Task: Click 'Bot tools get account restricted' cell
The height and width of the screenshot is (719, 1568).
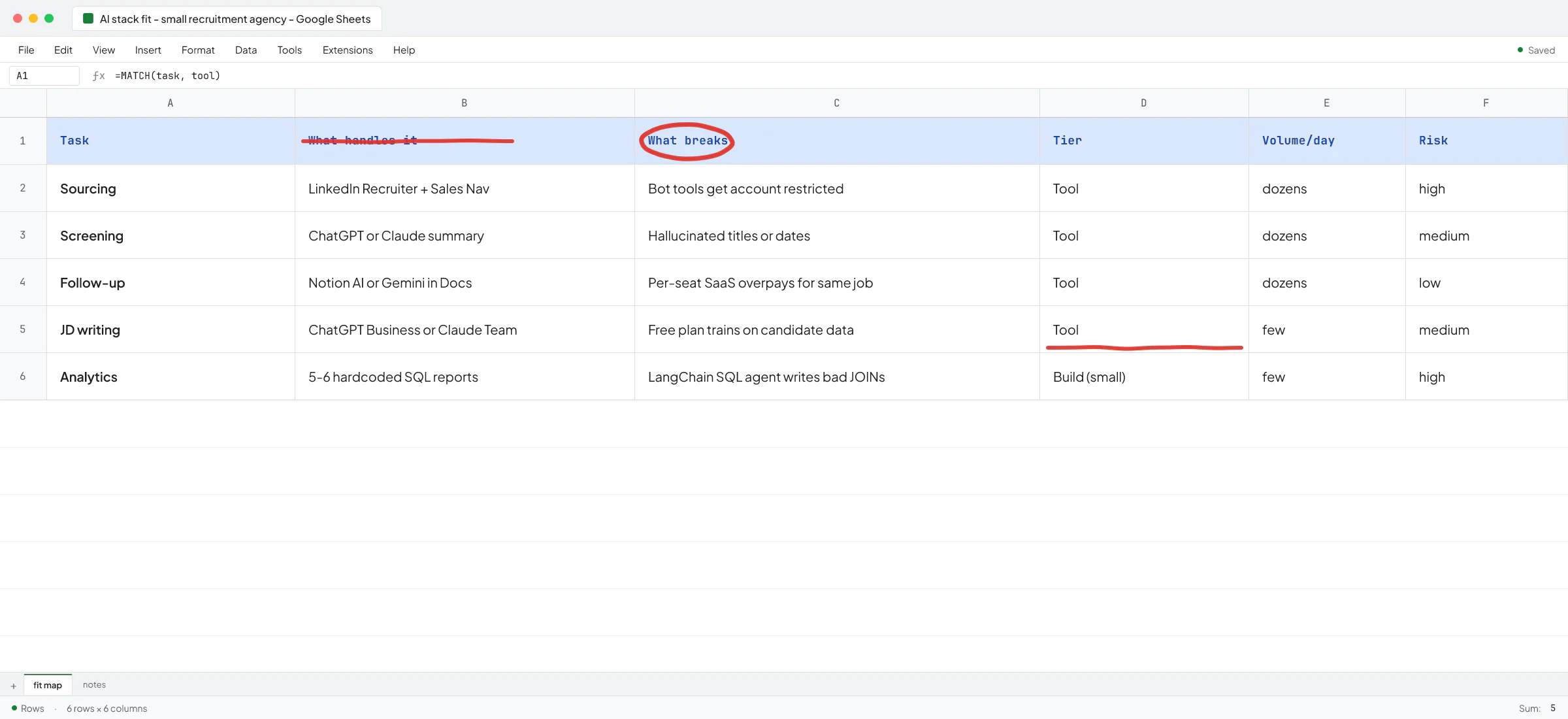Action: [x=837, y=188]
